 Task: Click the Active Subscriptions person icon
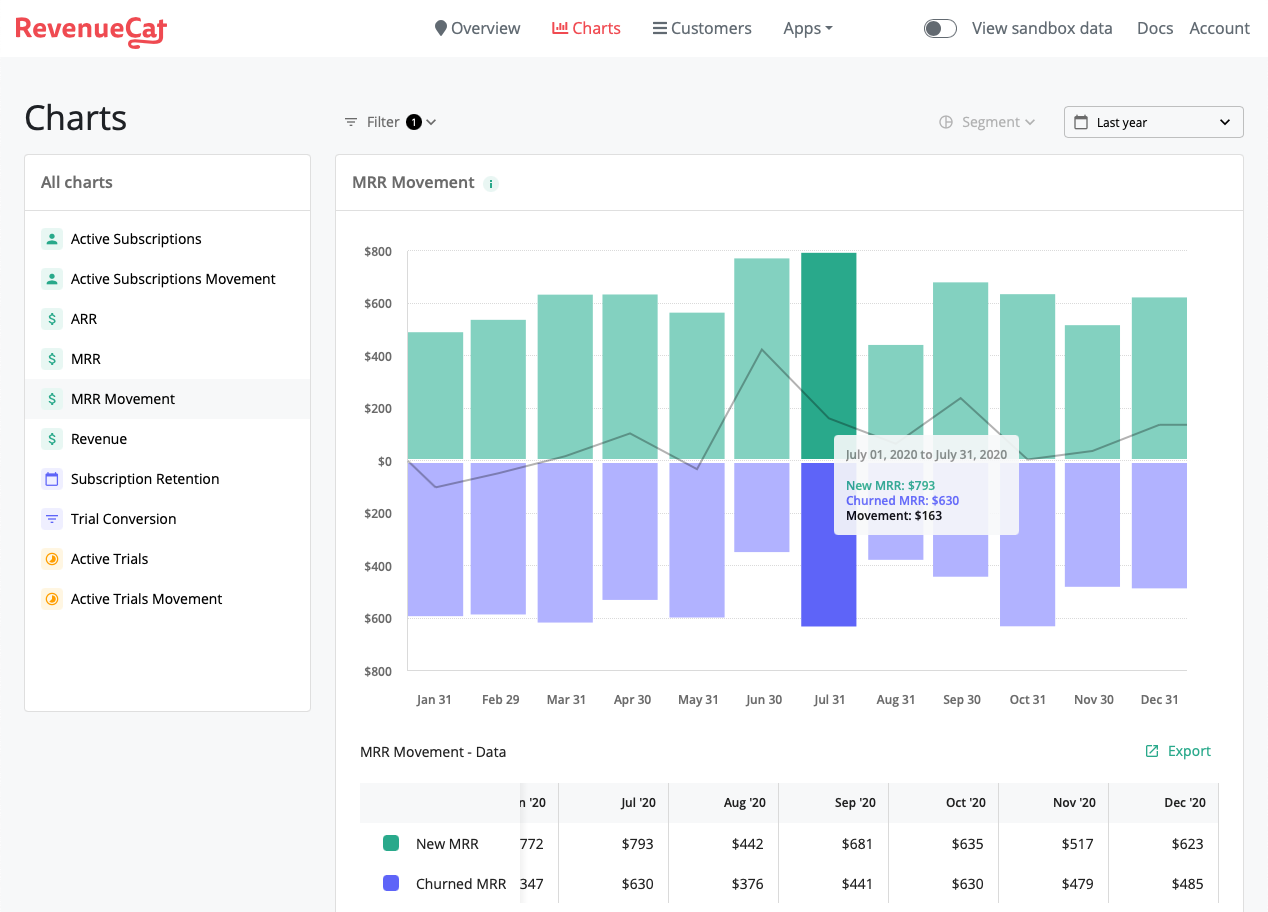(x=52, y=239)
